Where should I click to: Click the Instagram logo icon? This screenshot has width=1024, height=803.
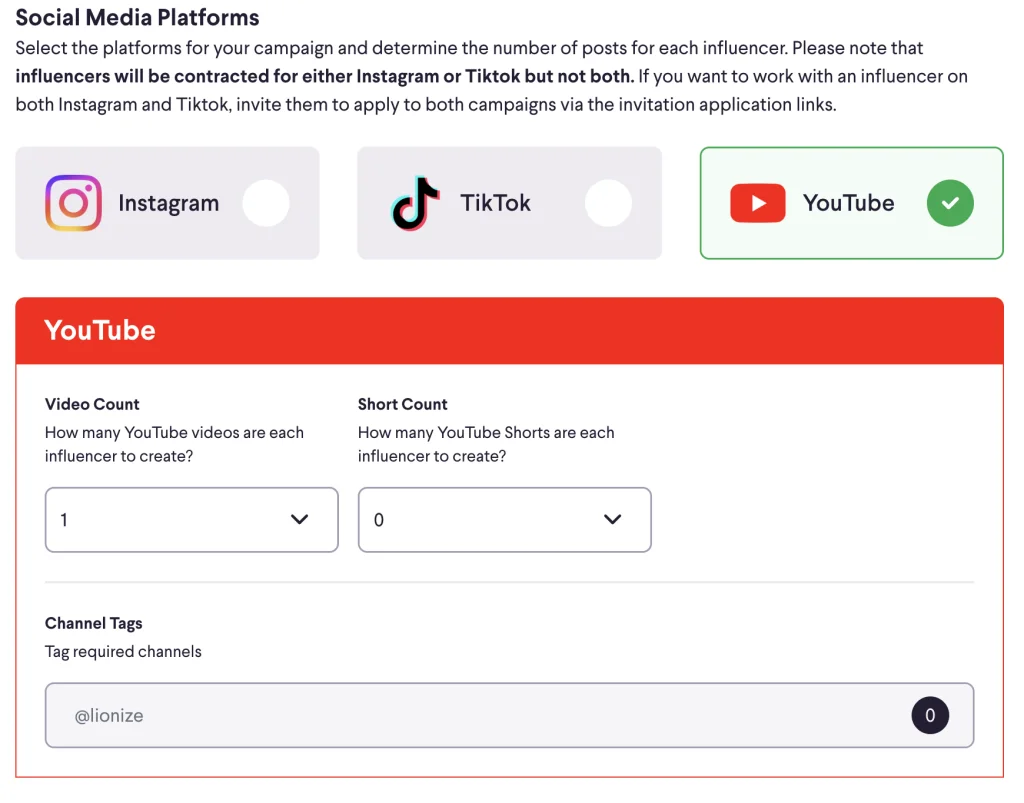73,203
